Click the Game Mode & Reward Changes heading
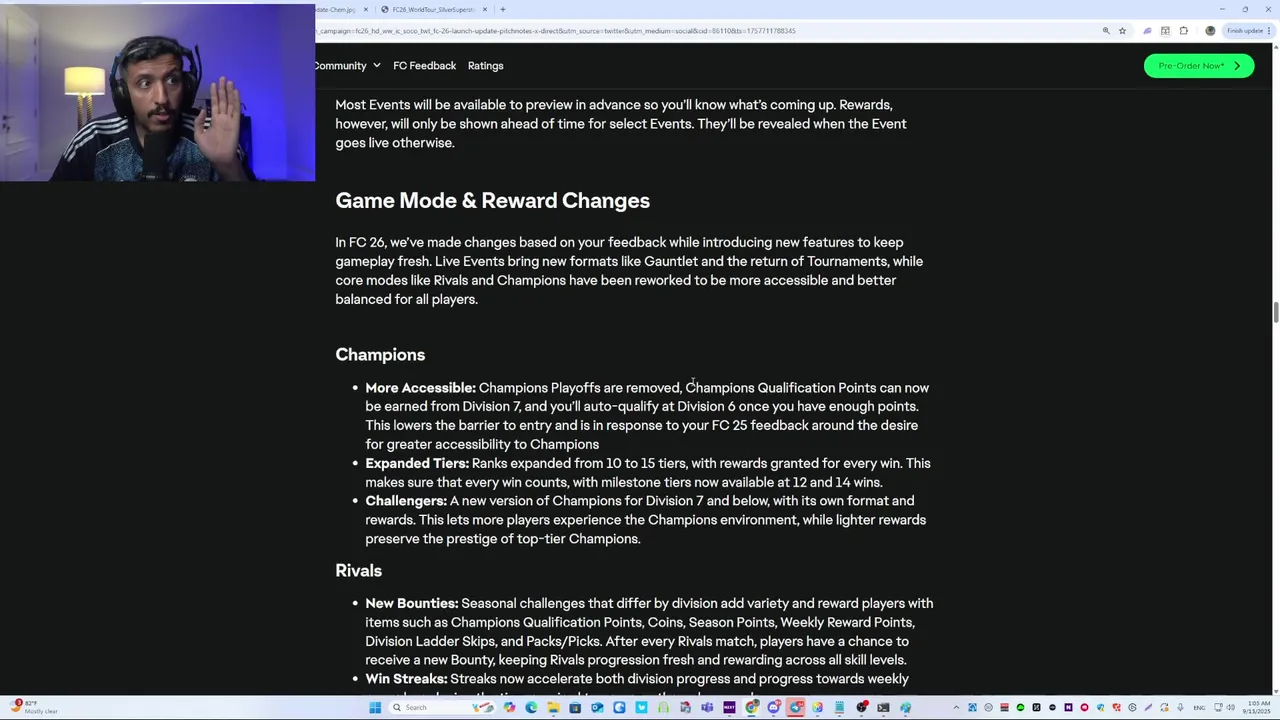The width and height of the screenshot is (1280, 720). point(492,201)
